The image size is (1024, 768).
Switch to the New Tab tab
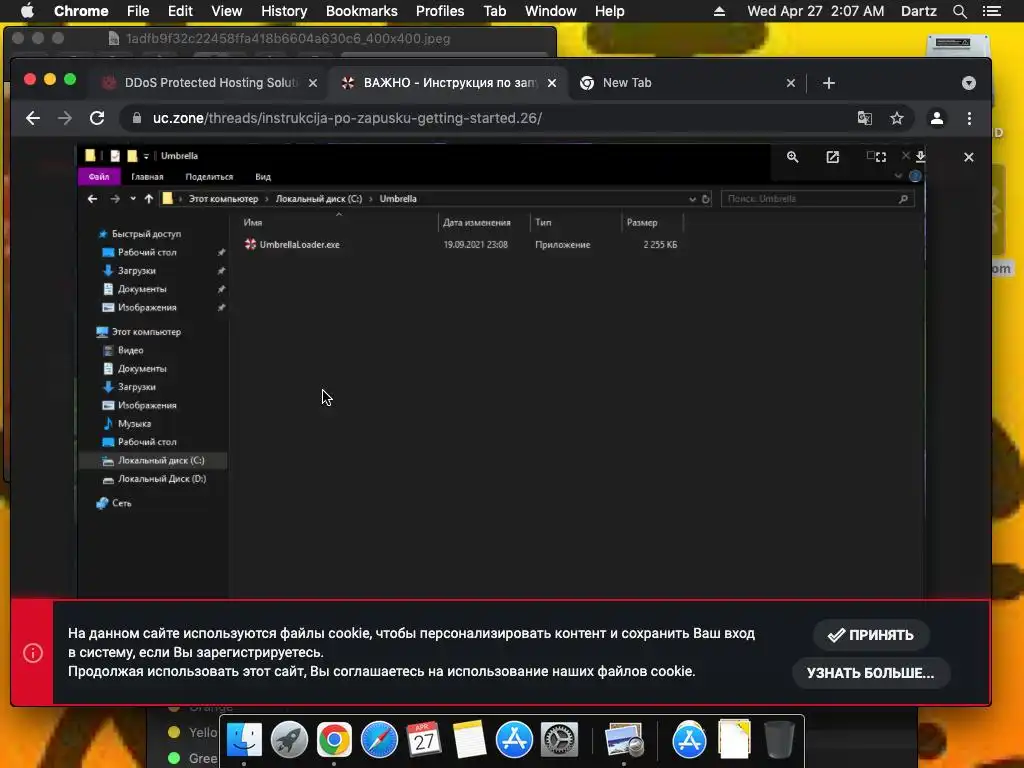687,83
